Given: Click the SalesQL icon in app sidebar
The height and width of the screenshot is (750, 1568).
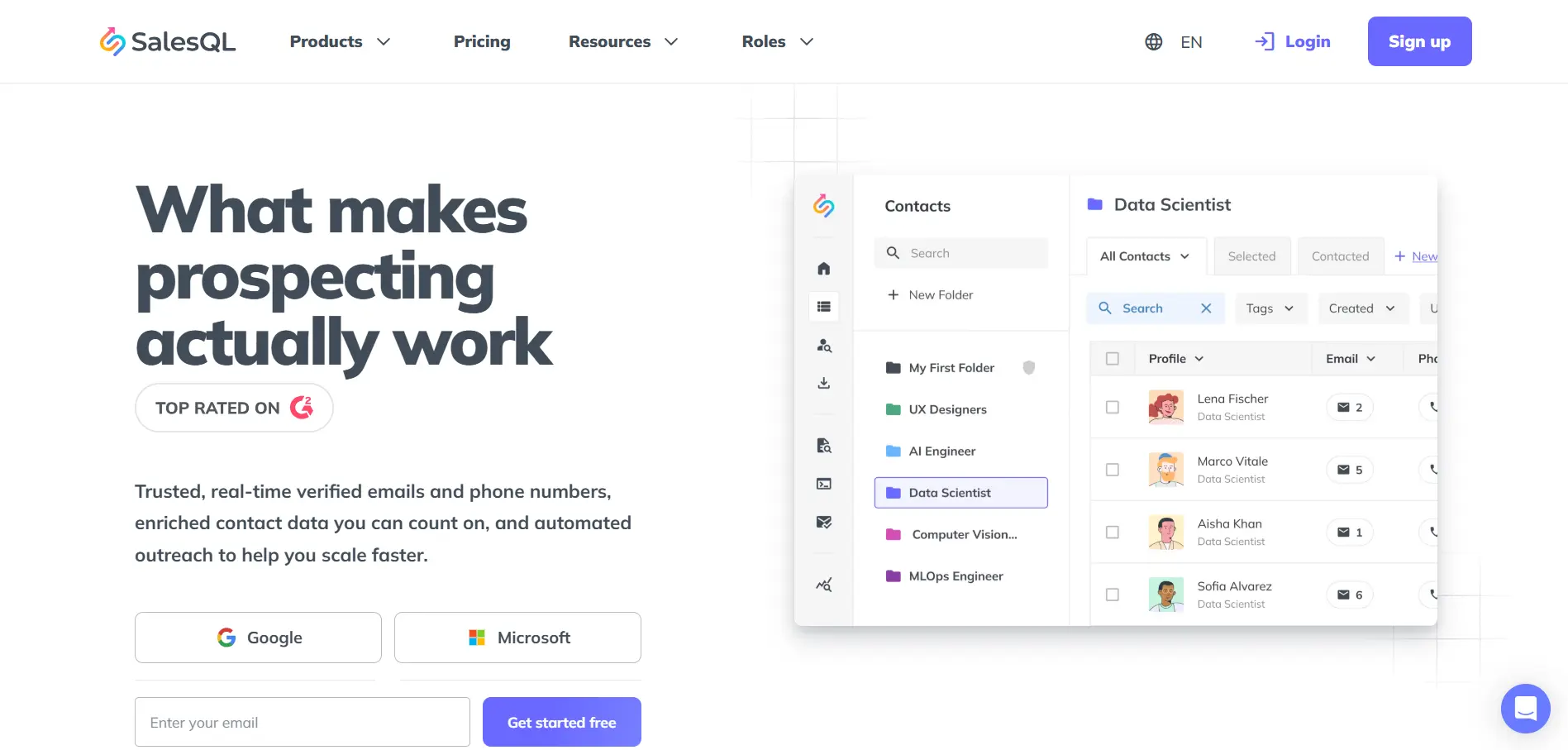Looking at the screenshot, I should 824,206.
